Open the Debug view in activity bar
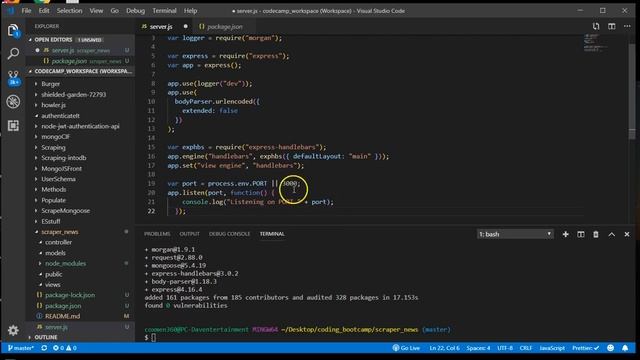640x360 pixels. (13, 102)
